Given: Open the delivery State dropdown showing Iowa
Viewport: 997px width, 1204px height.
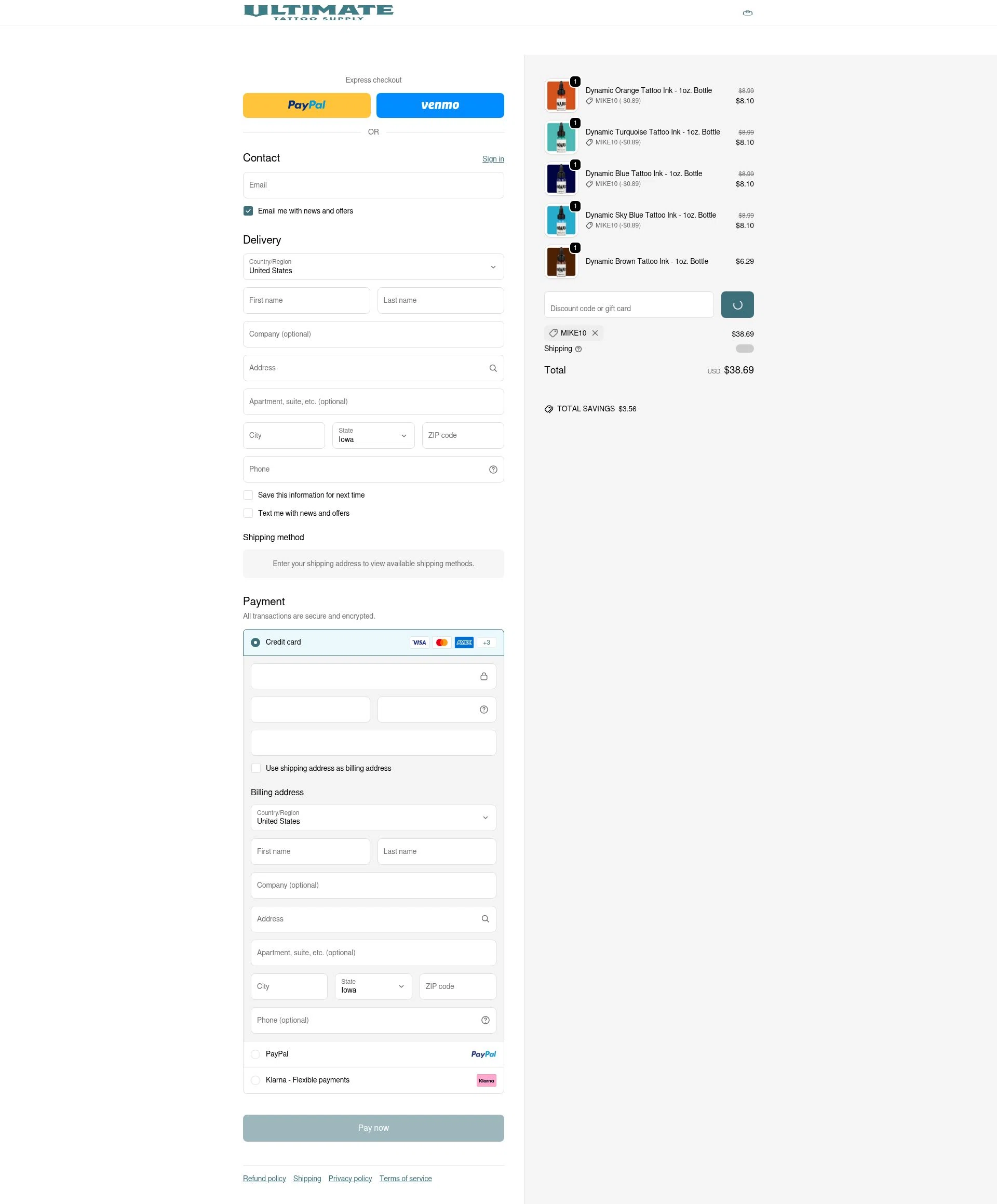Looking at the screenshot, I should click(373, 436).
